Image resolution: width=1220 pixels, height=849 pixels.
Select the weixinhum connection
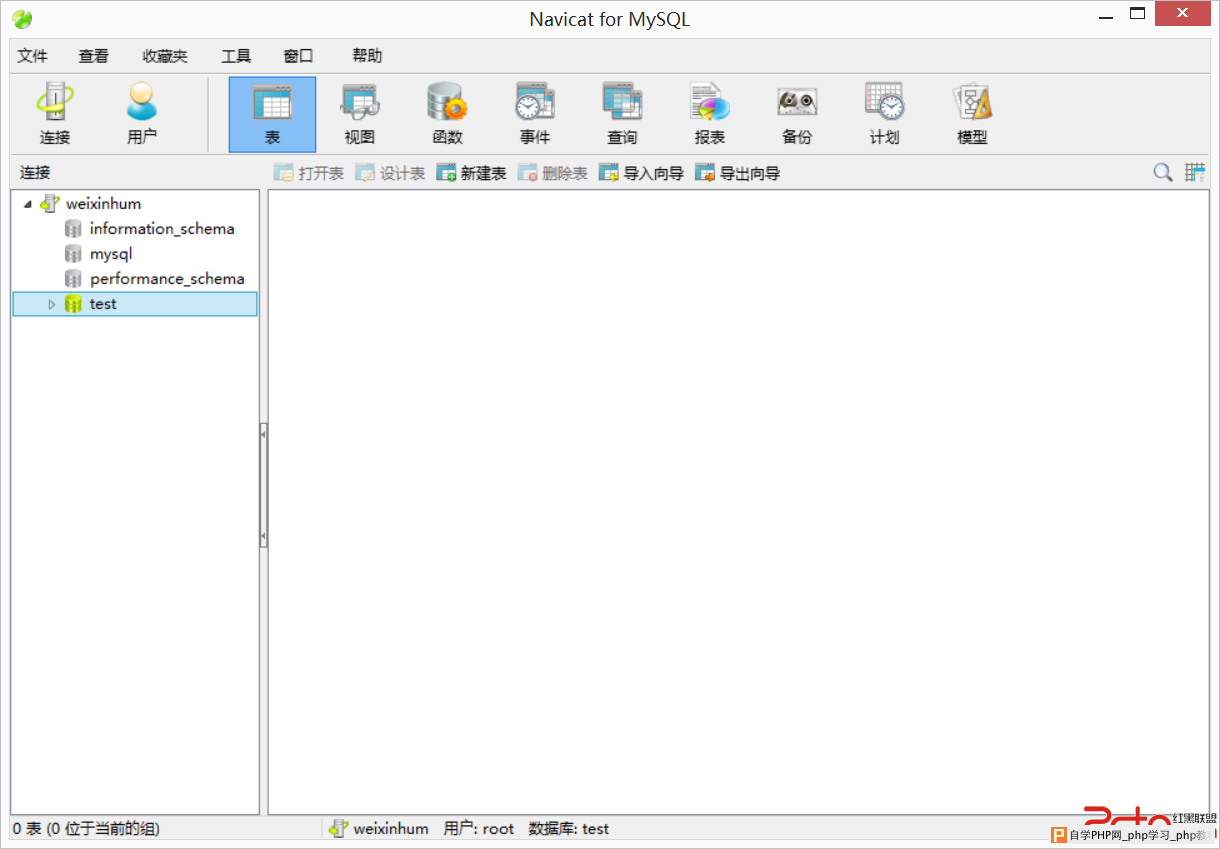[x=103, y=204]
